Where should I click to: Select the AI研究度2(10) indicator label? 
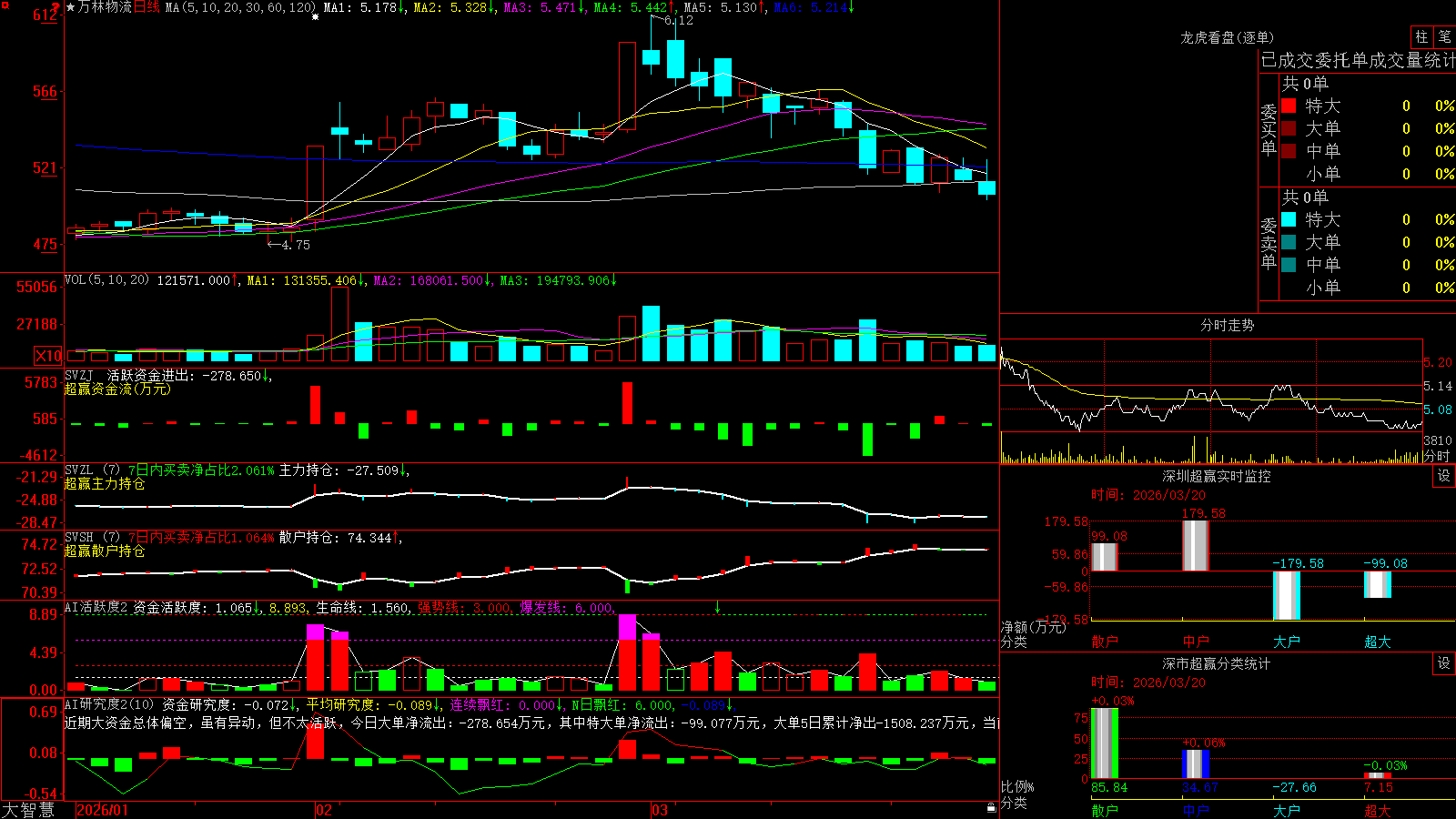coord(110,705)
